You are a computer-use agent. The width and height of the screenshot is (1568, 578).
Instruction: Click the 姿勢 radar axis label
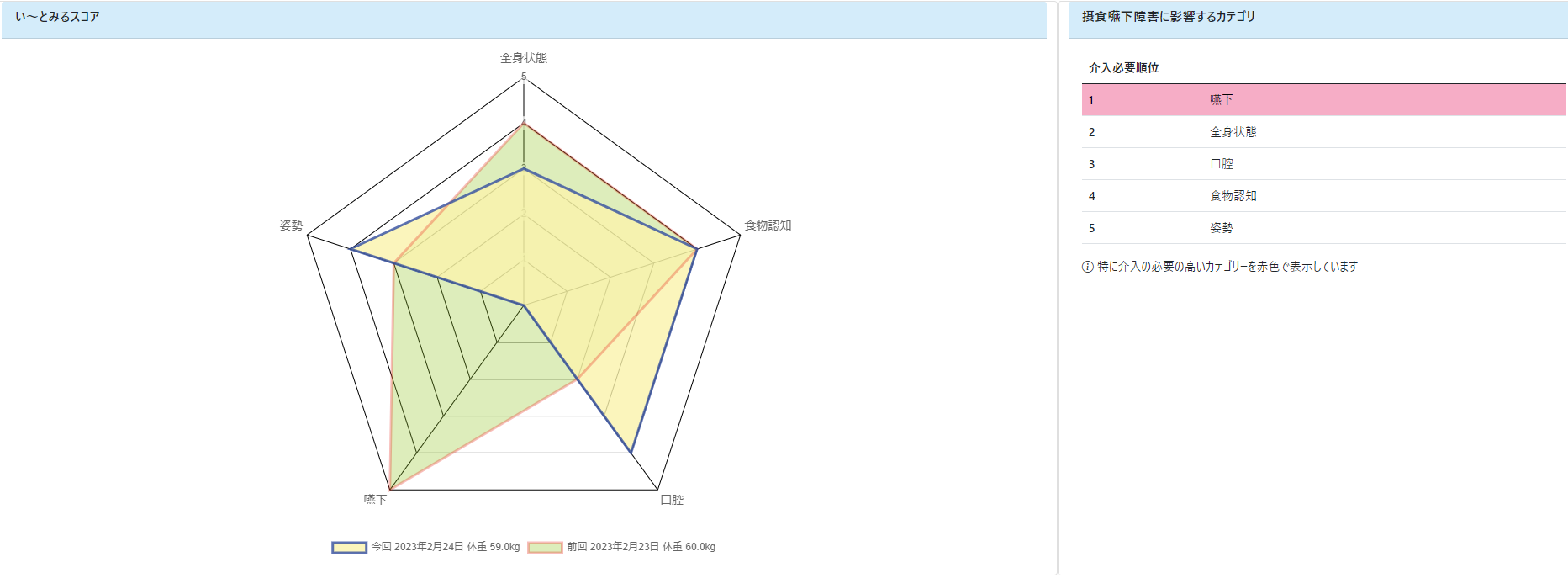click(x=291, y=225)
